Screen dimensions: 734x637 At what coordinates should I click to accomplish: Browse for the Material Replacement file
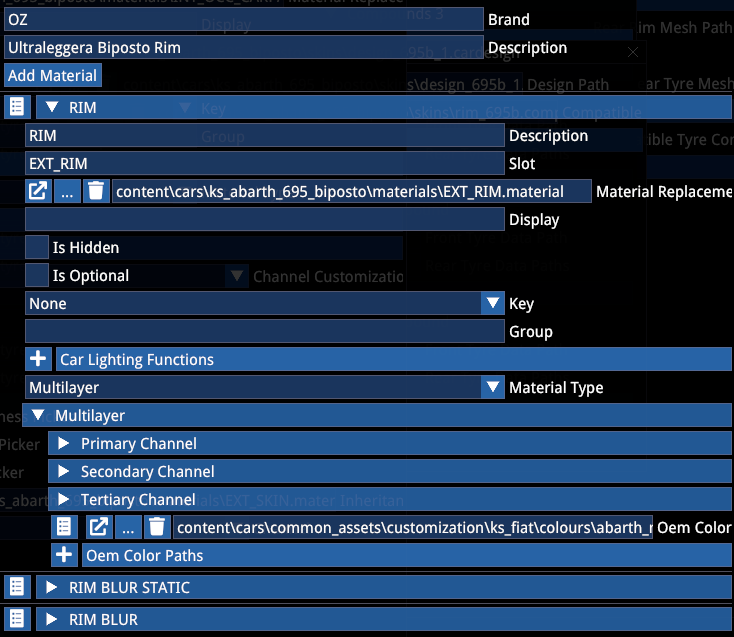[x=67, y=191]
